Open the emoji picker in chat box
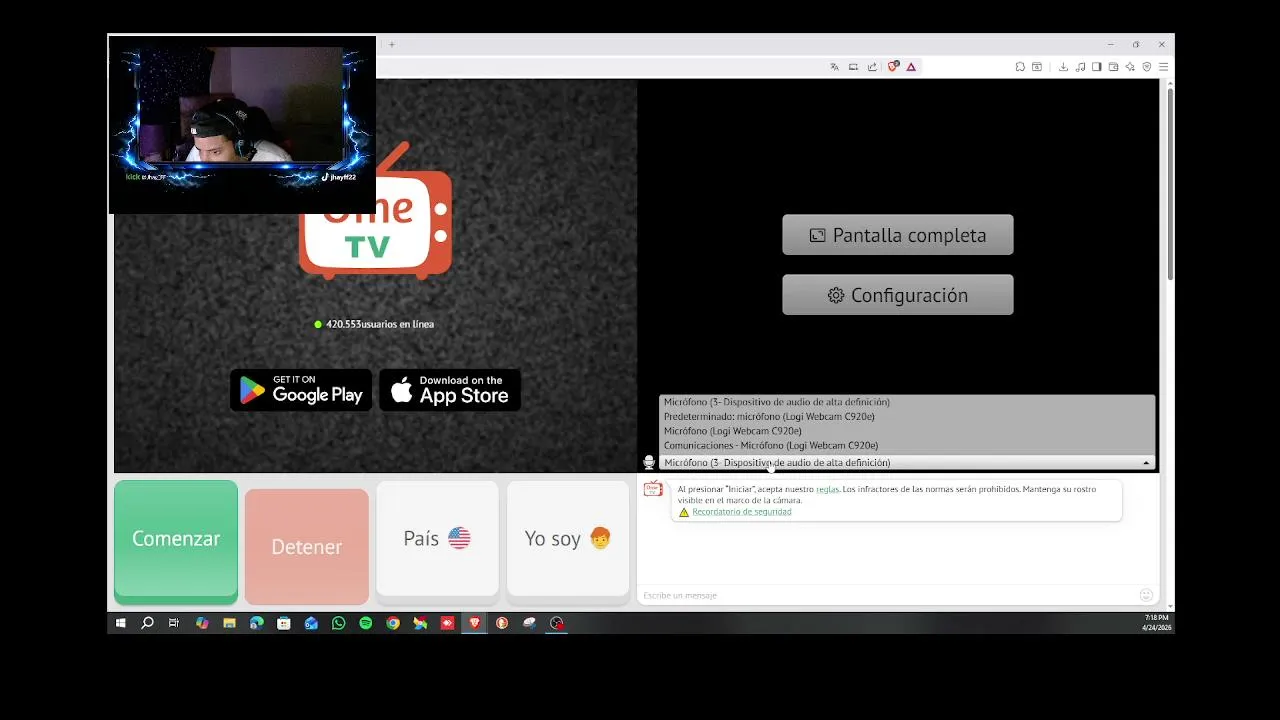This screenshot has height=720, width=1280. click(x=1146, y=595)
